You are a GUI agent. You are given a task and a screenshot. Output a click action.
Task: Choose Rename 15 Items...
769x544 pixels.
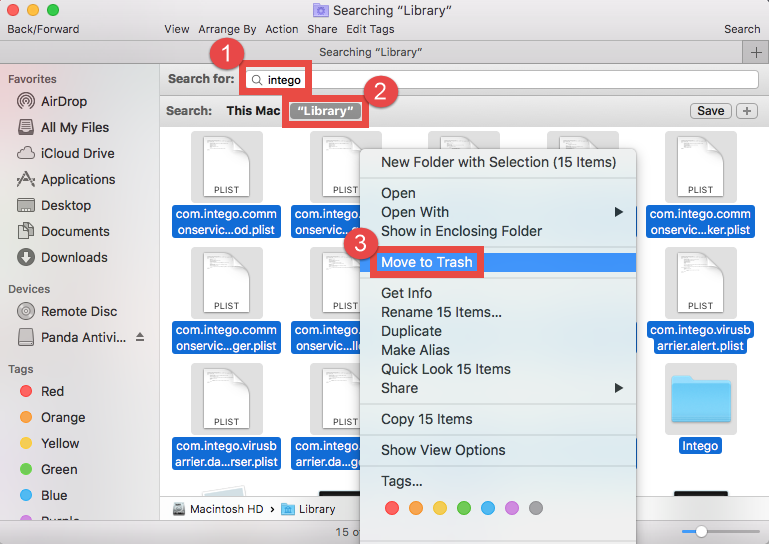498,312
